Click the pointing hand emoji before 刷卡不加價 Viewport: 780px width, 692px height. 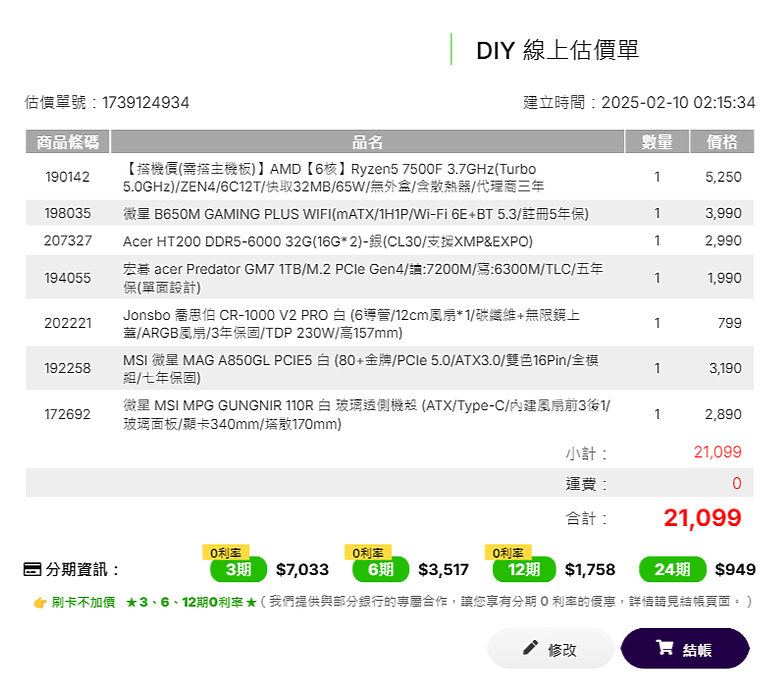click(x=40, y=603)
